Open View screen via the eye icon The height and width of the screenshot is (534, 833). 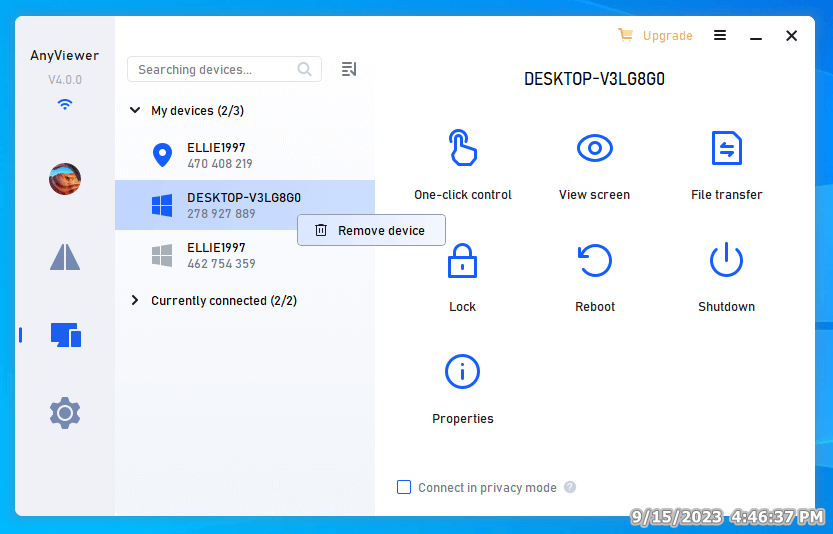tap(594, 148)
